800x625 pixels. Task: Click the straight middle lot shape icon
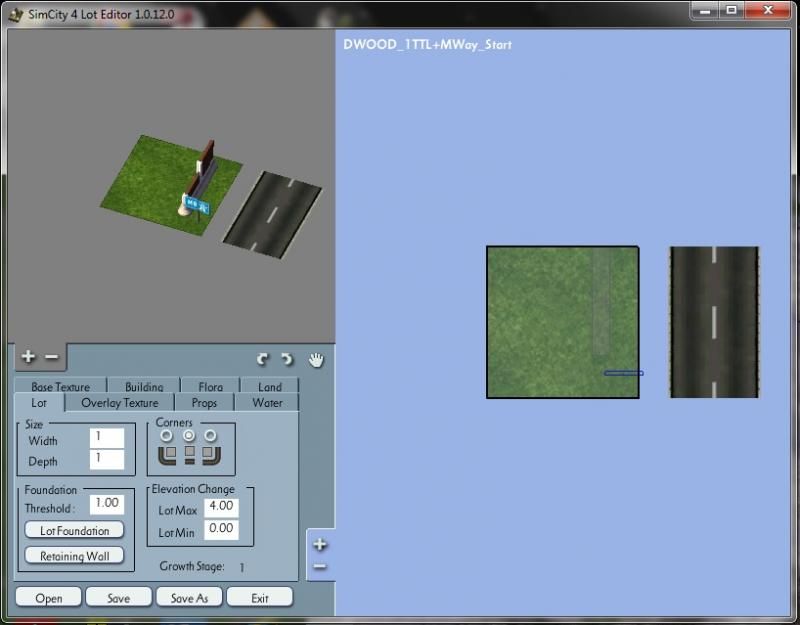(190, 455)
